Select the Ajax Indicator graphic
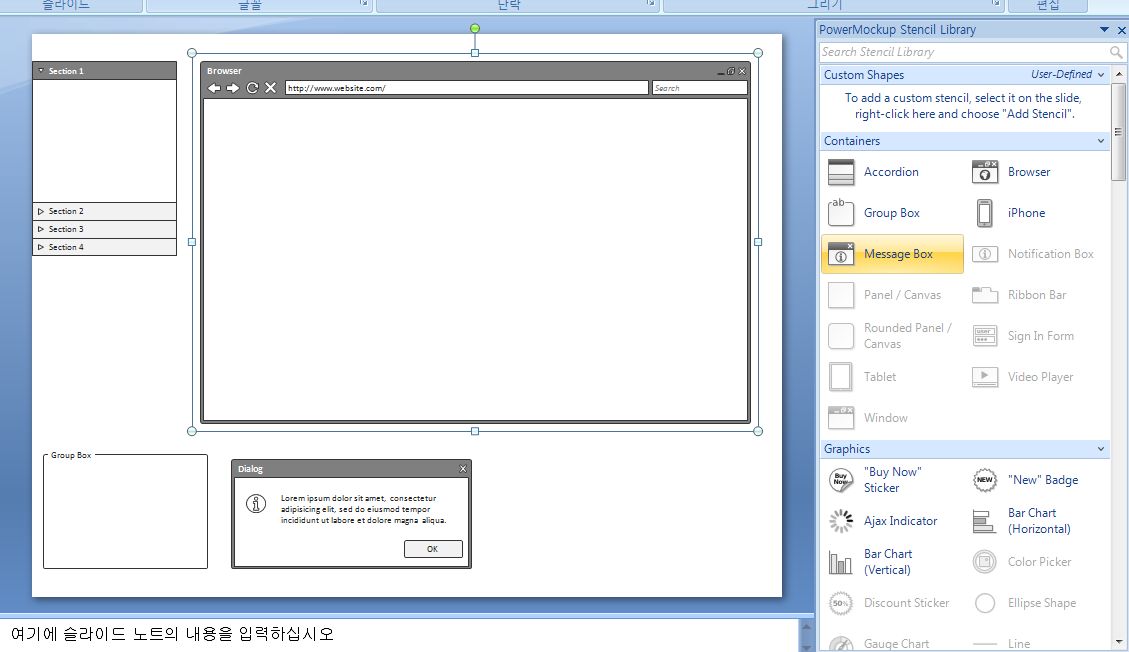This screenshot has width=1129, height=652. tap(841, 521)
